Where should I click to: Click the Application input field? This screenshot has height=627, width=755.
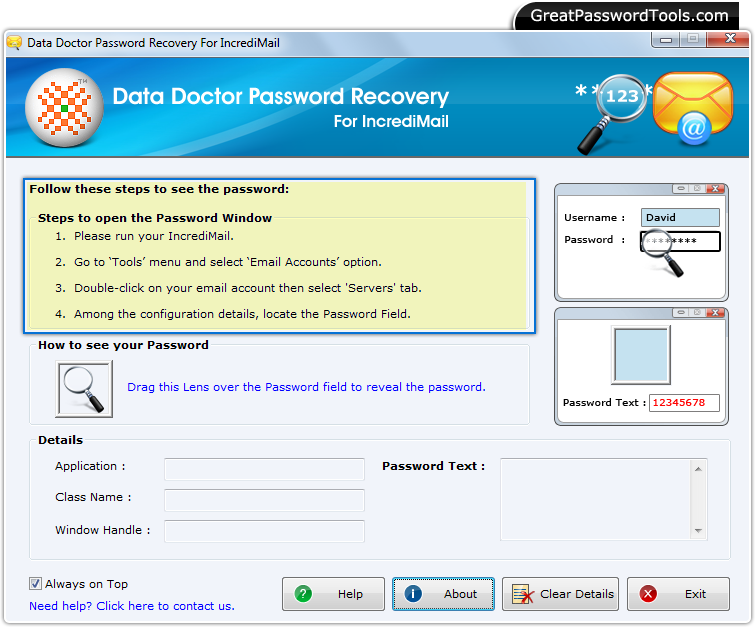264,469
